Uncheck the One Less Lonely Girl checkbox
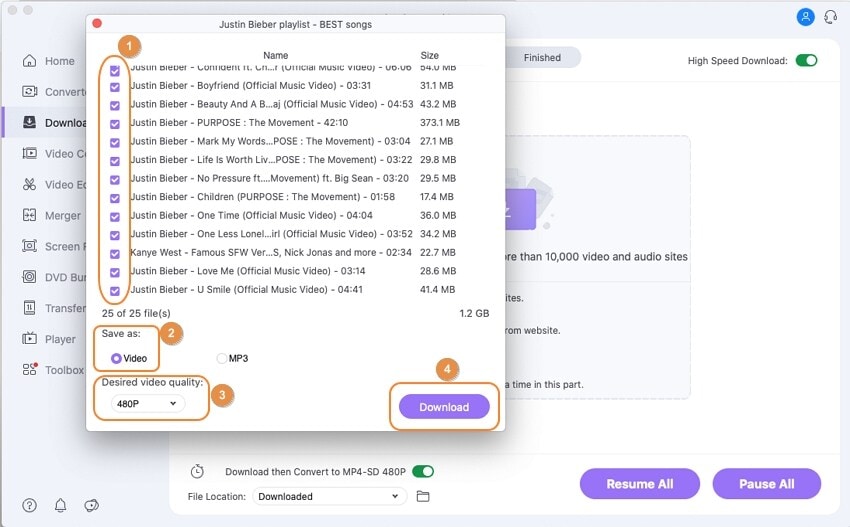 pos(114,235)
